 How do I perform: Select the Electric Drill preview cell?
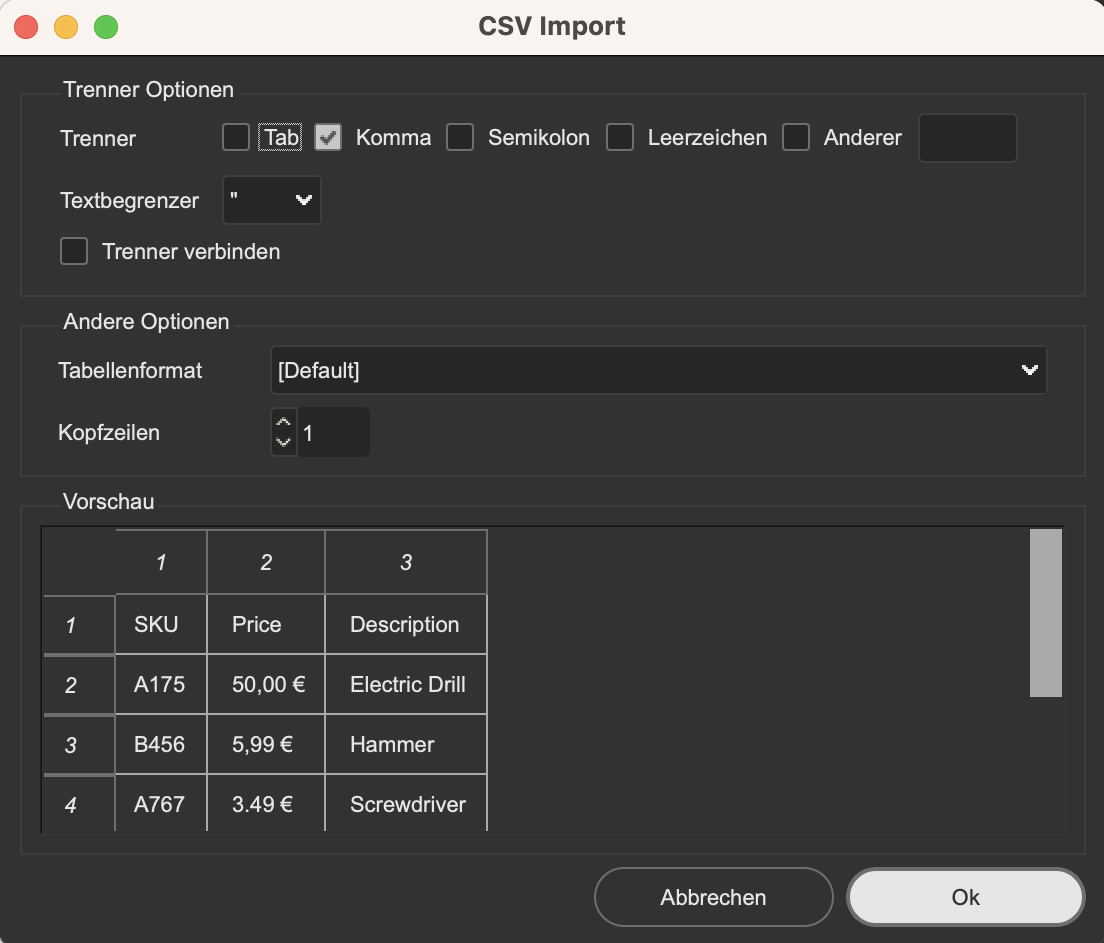406,685
